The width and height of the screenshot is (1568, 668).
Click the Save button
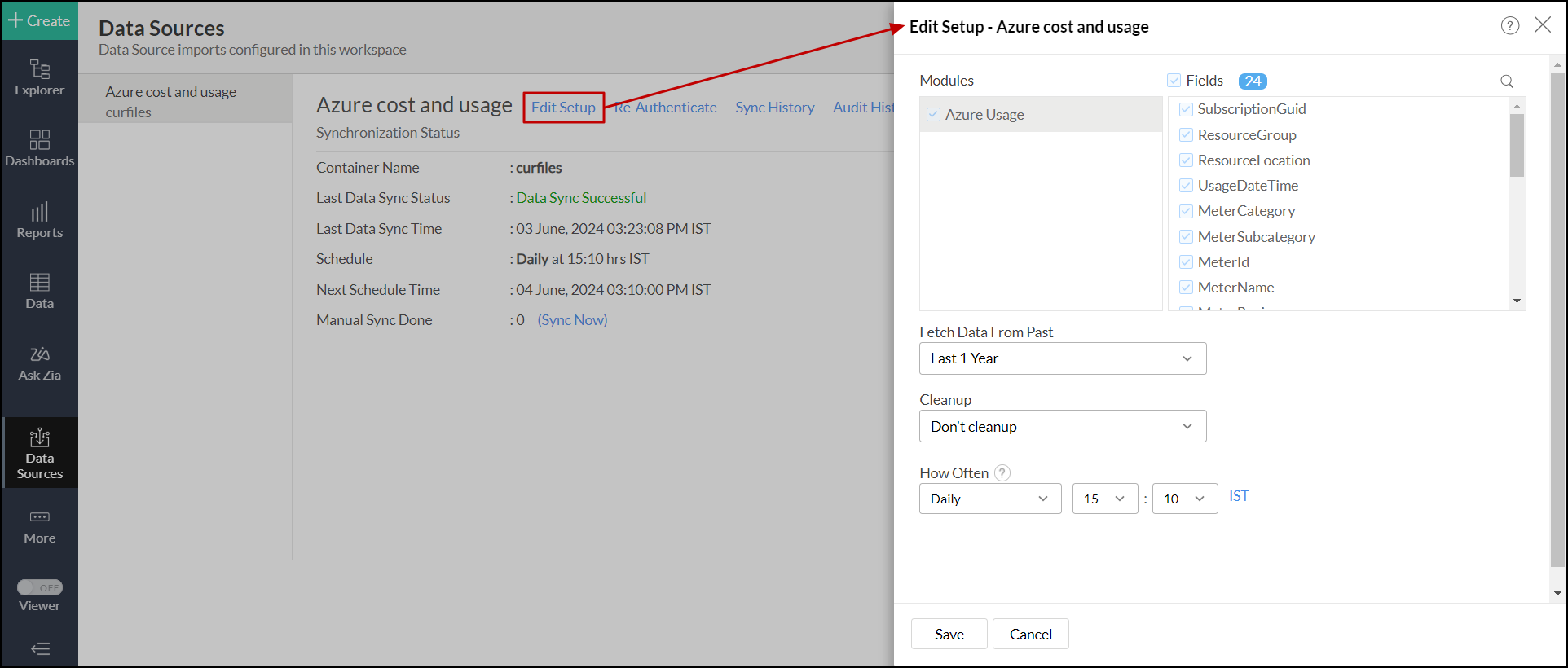(x=949, y=634)
